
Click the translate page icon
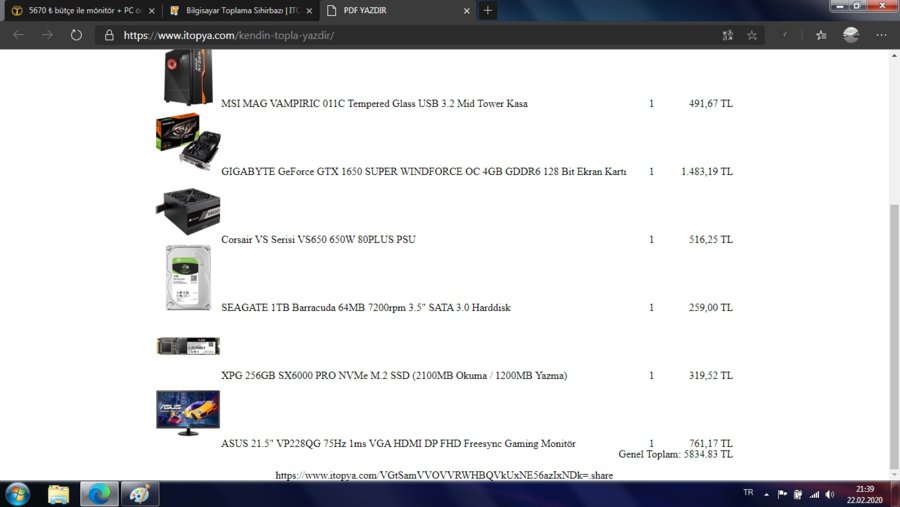tap(728, 35)
